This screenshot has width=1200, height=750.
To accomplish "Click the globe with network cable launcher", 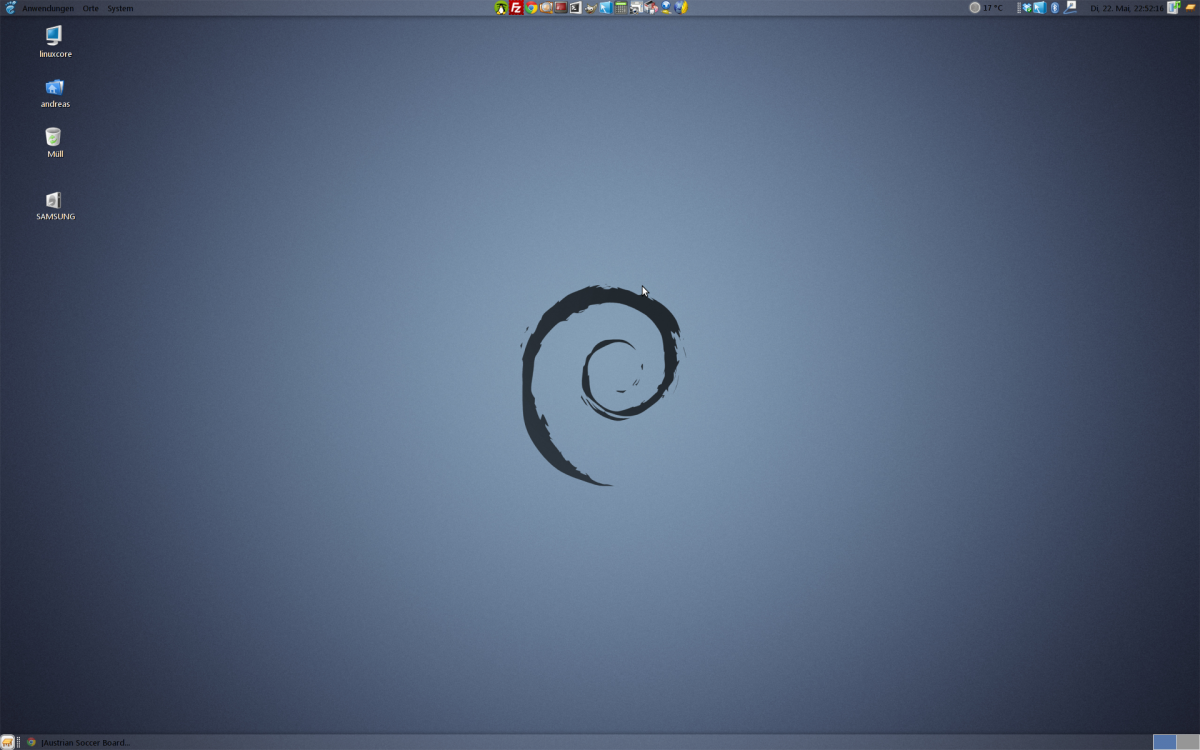I will tap(666, 8).
